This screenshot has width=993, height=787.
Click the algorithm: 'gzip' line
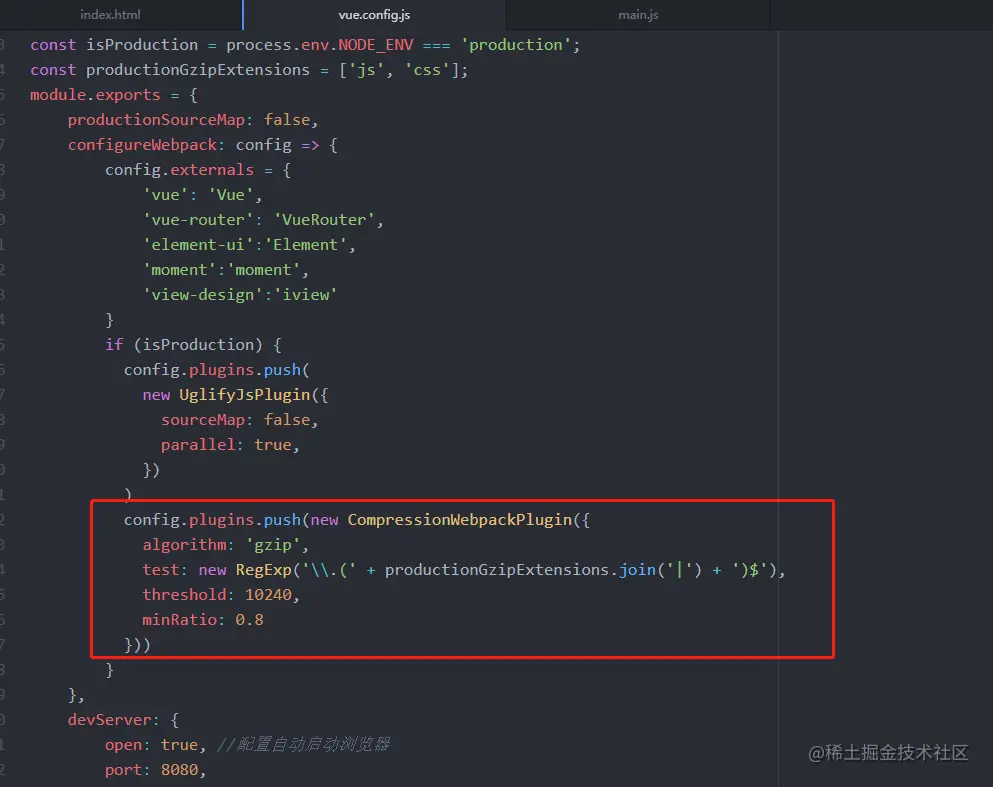[225, 545]
